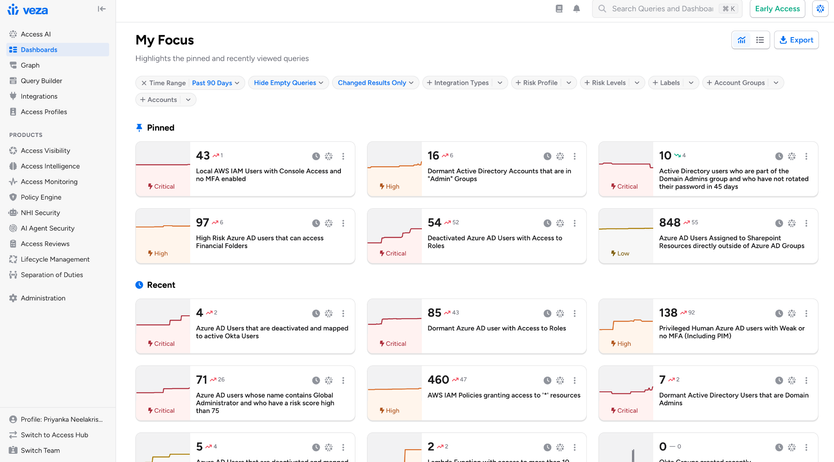This screenshot has width=834, height=462.
Task: Open the Priyanka Neelakris profile link
Action: [x=57, y=419]
